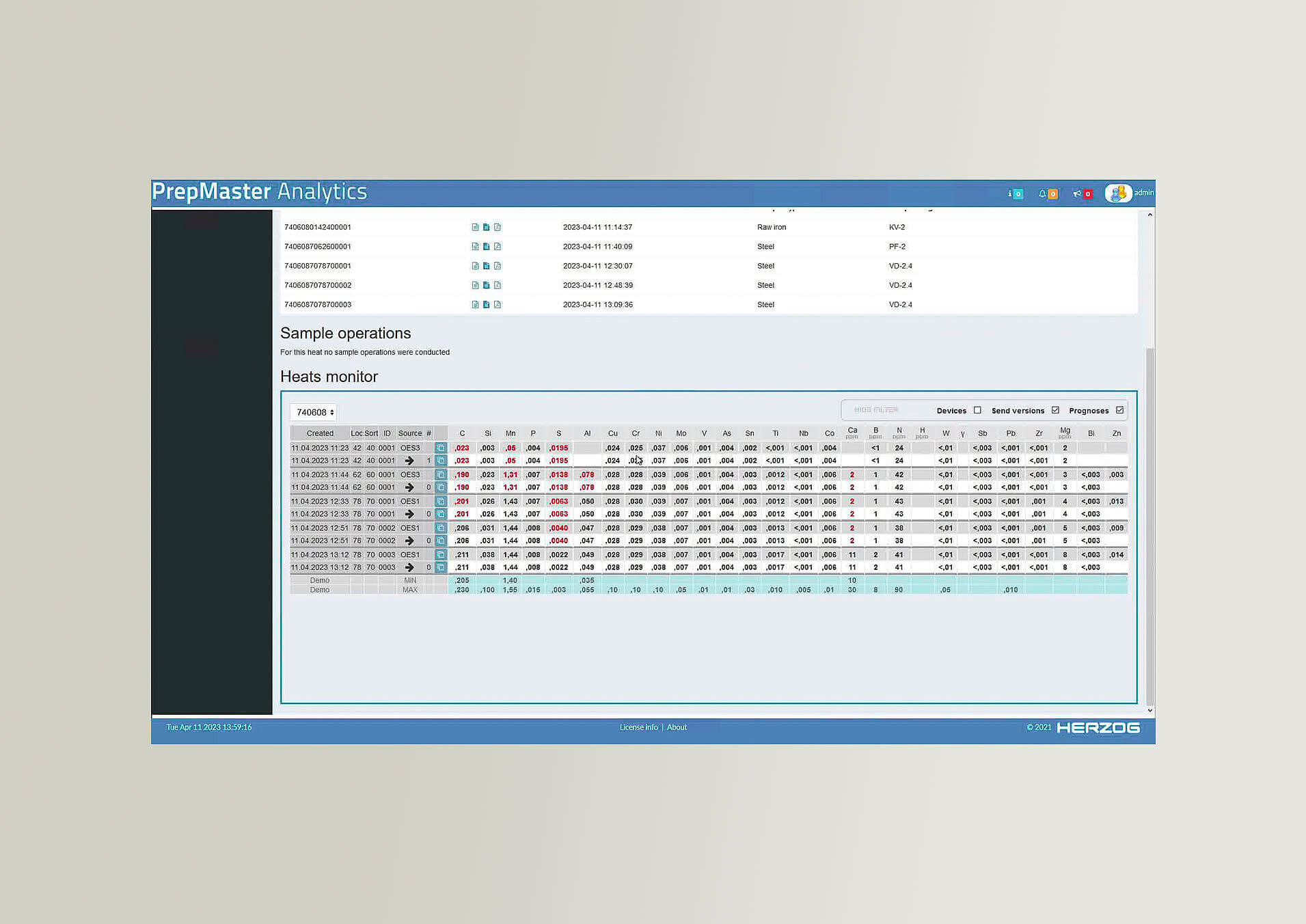Image resolution: width=1306 pixels, height=924 pixels.
Task: Uncheck the Send versions checkbox
Action: tap(1055, 411)
